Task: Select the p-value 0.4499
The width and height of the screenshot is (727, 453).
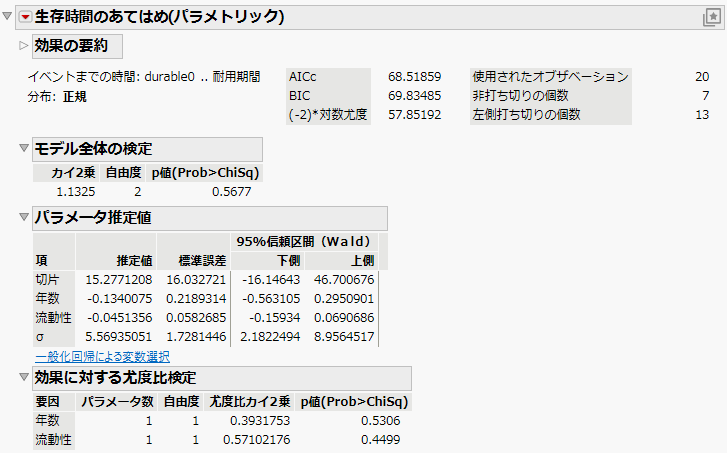Action: click(x=380, y=440)
